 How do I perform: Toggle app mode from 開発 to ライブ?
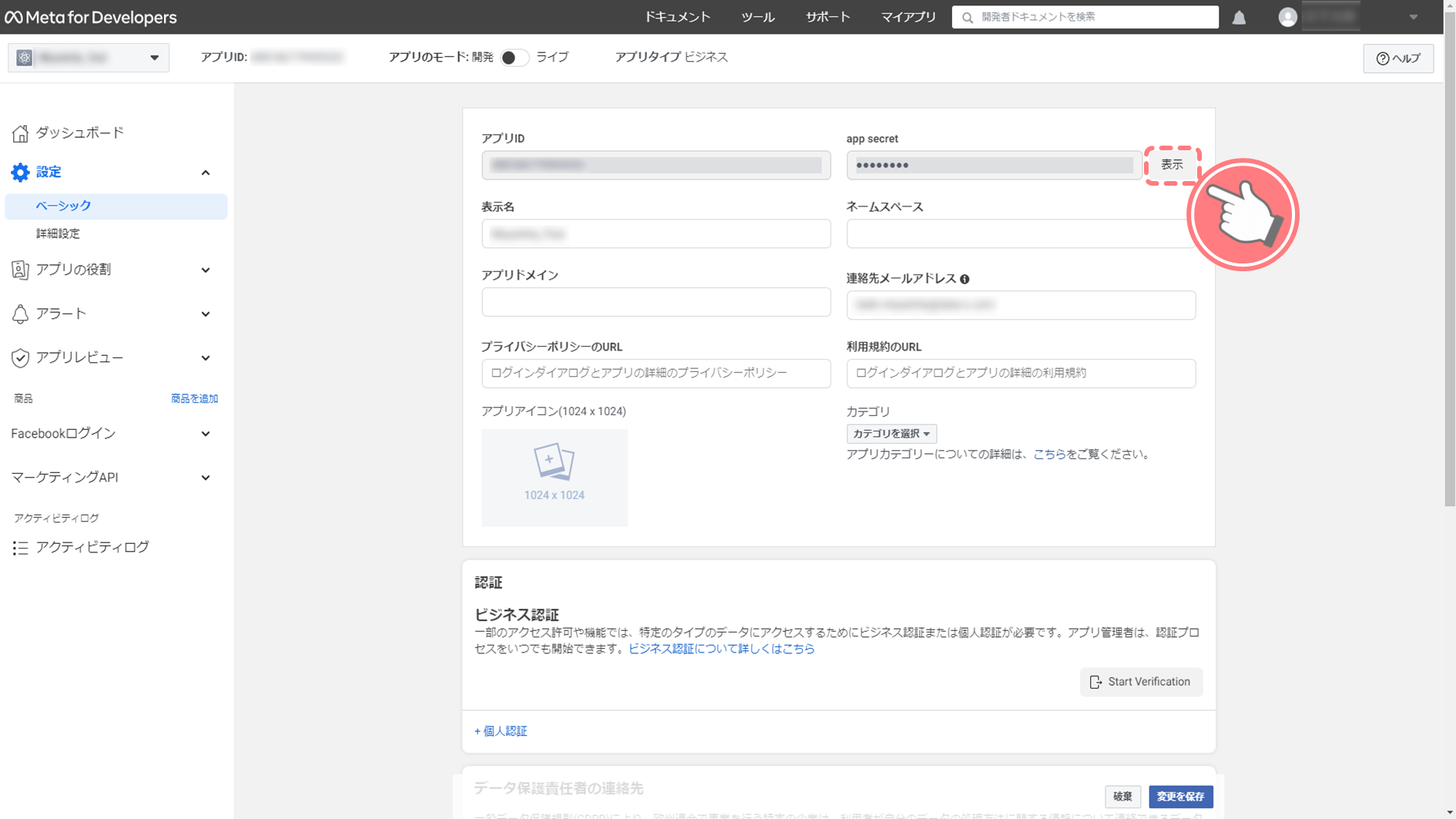click(514, 58)
